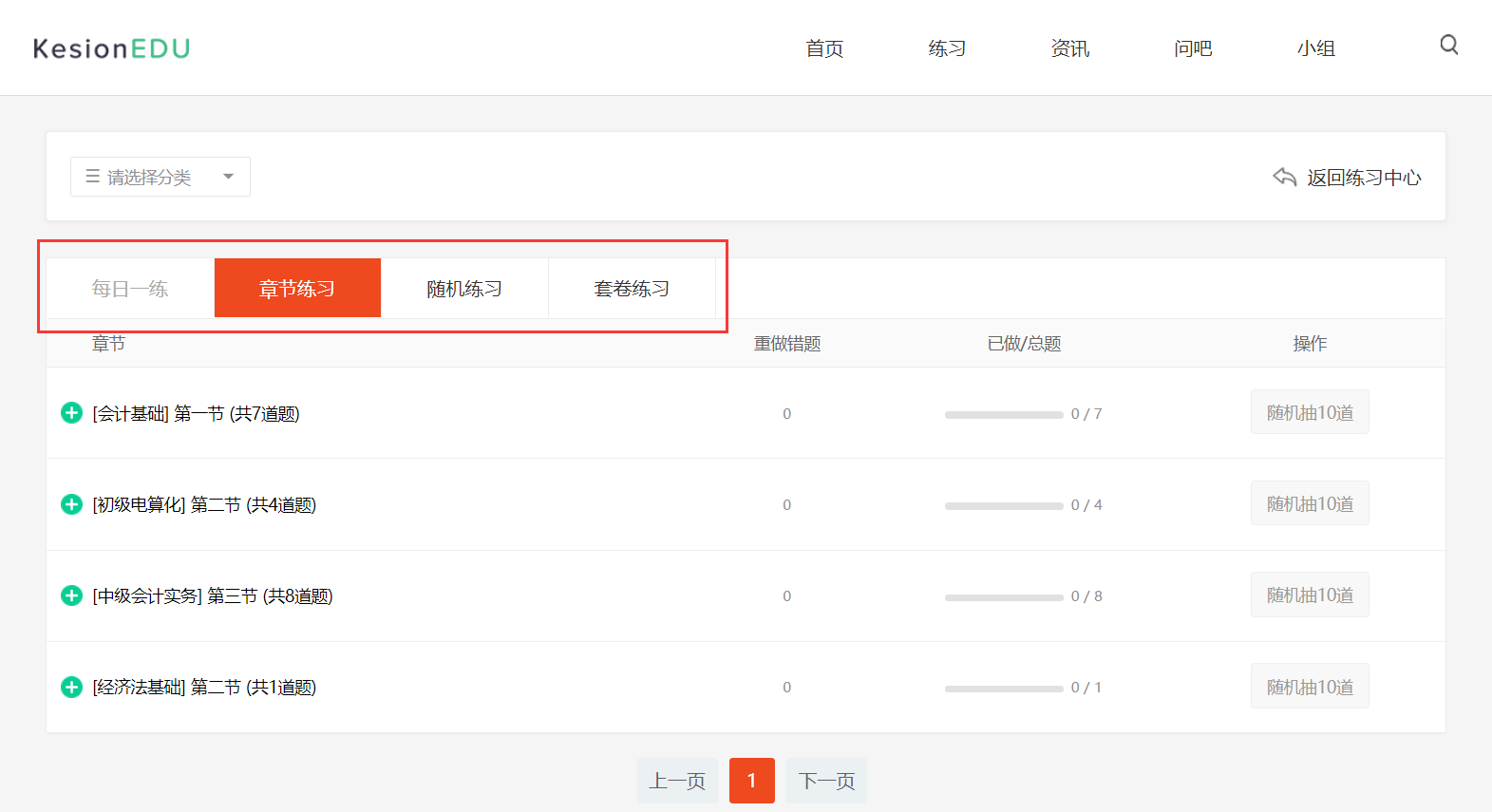Image resolution: width=1492 pixels, height=812 pixels.
Task: Open the 套卷练习 tab
Action: coord(632,289)
